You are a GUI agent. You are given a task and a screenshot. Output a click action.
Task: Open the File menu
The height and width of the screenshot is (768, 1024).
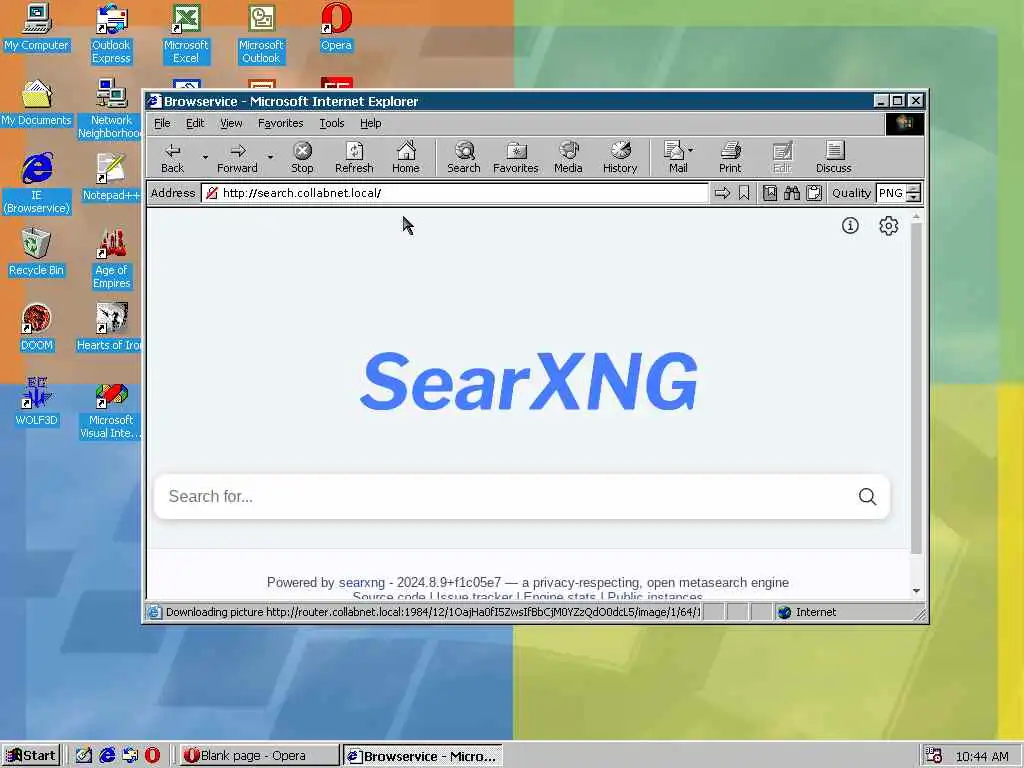click(x=162, y=123)
